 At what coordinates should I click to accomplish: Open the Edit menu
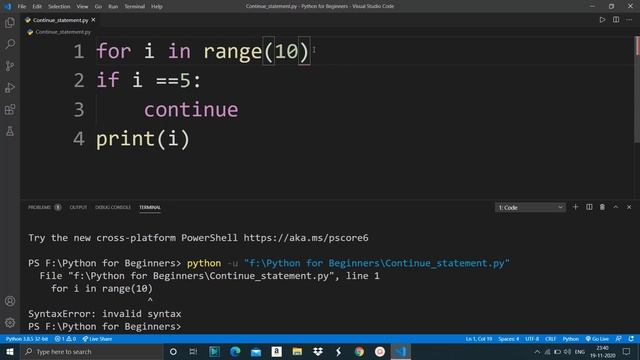point(37,7)
